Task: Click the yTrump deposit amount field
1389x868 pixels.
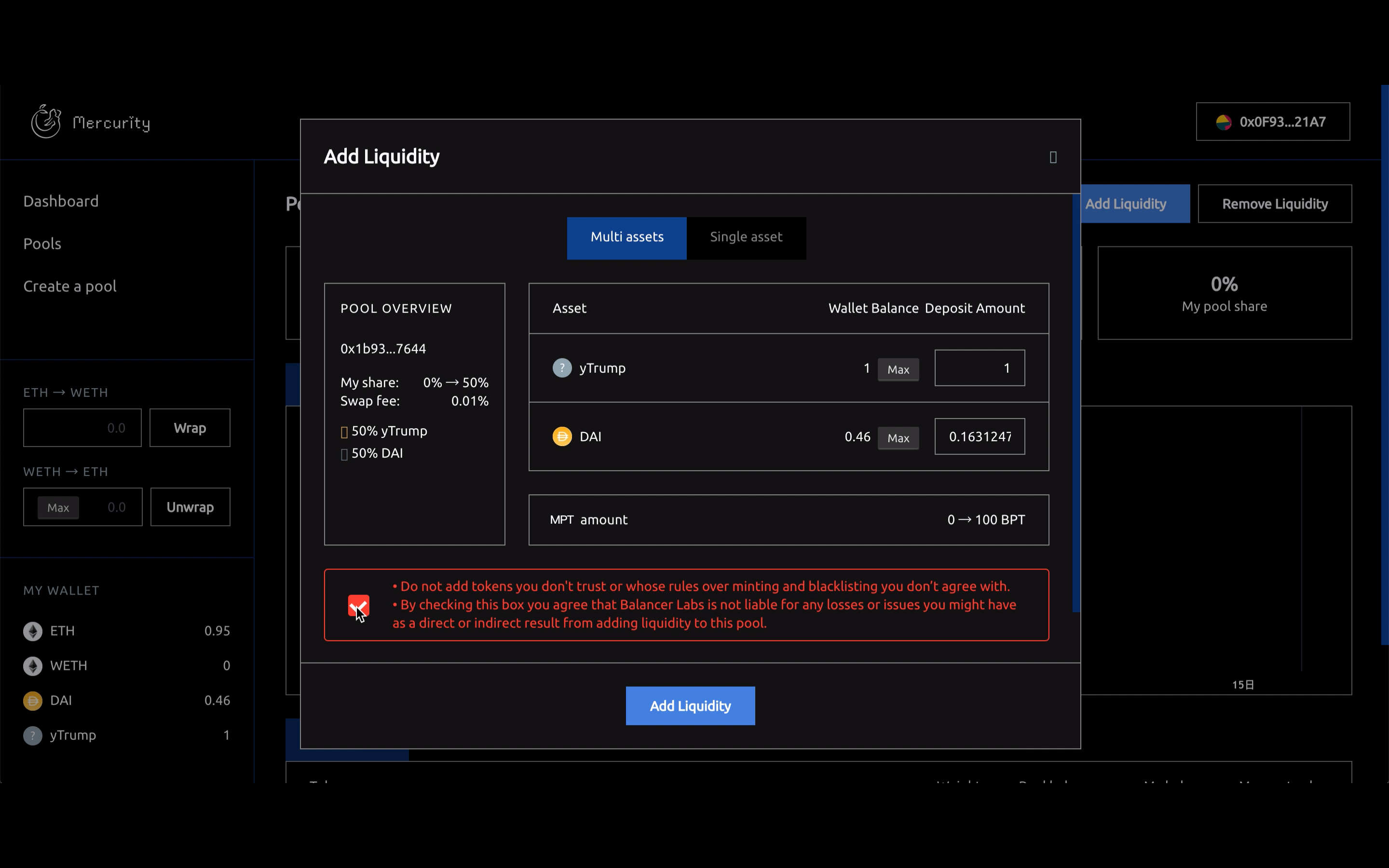Action: [x=979, y=368]
